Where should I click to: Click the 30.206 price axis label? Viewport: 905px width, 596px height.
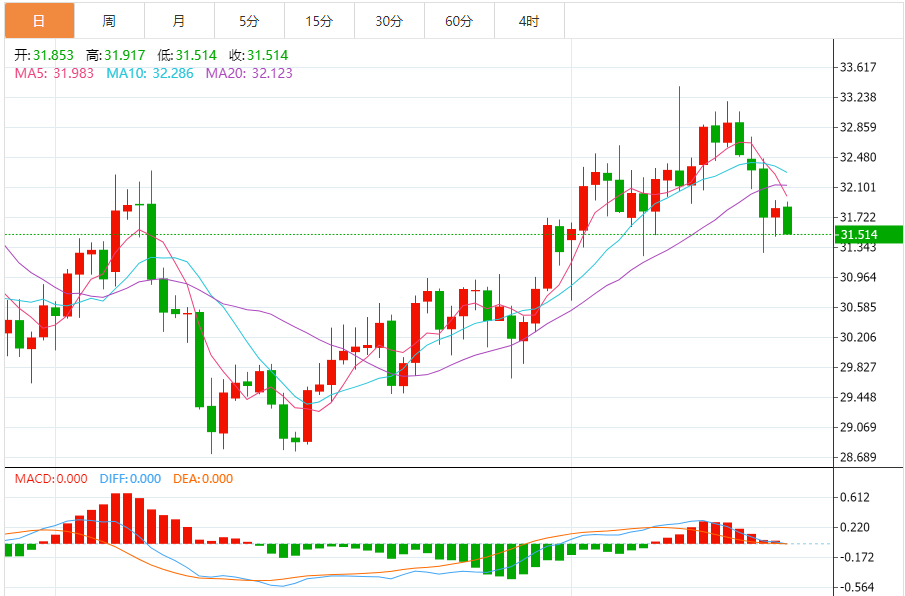pyautogui.click(x=858, y=337)
